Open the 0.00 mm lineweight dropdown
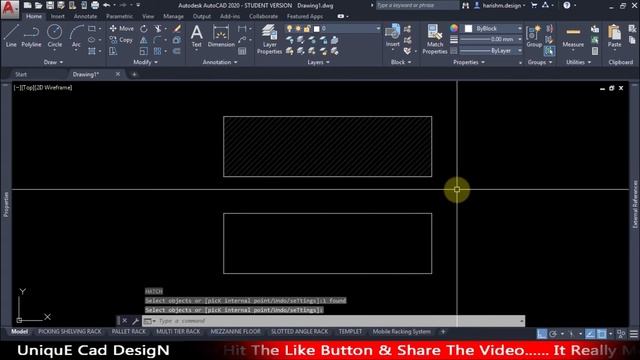 click(x=491, y=40)
